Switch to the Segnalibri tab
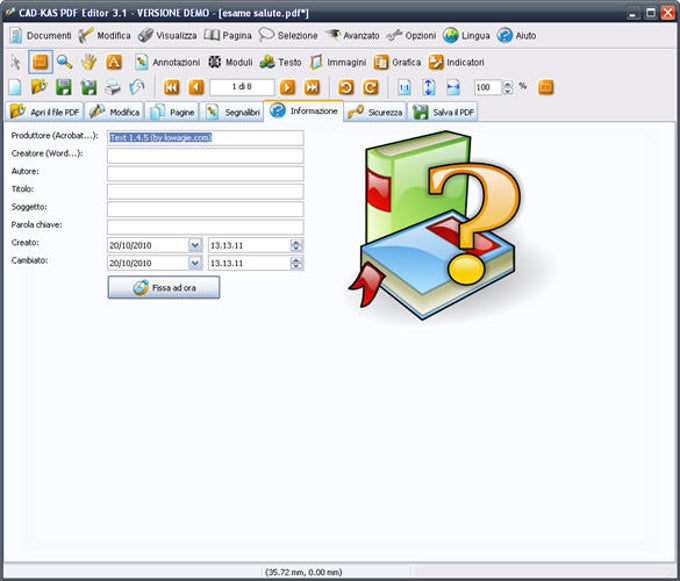This screenshot has height=581, width=680. (232, 112)
